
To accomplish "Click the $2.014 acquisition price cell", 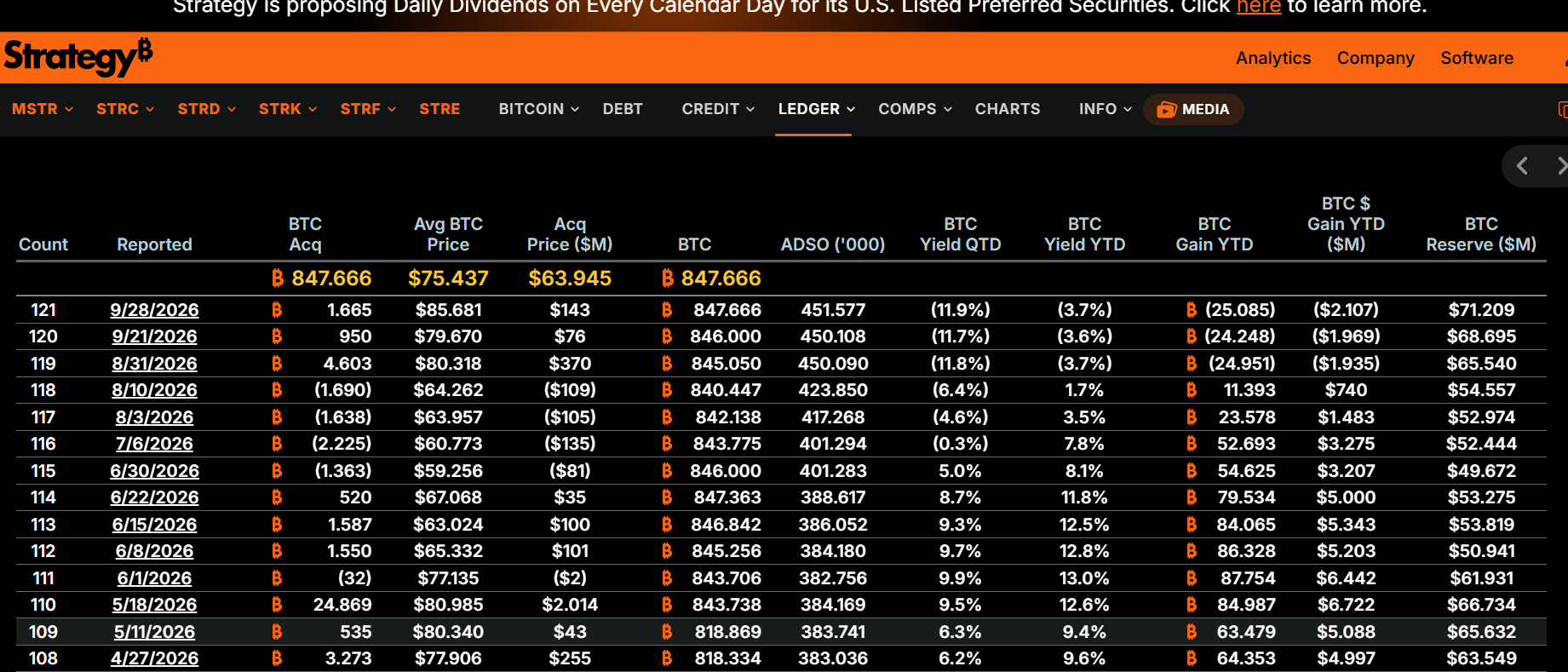I will coord(570,605).
